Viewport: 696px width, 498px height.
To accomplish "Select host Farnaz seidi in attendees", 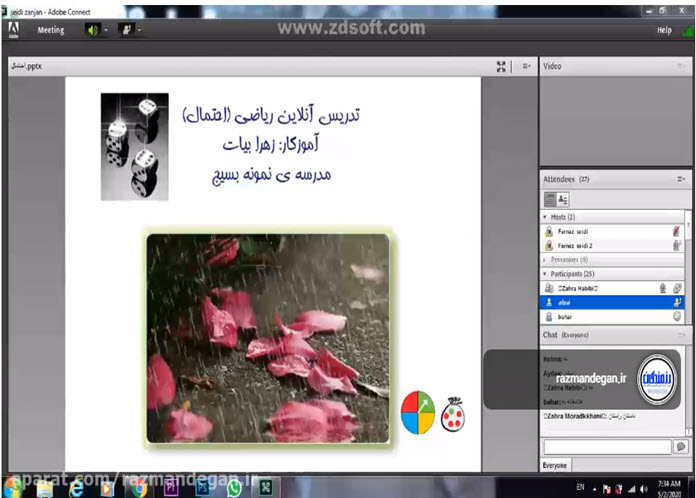I will point(612,231).
